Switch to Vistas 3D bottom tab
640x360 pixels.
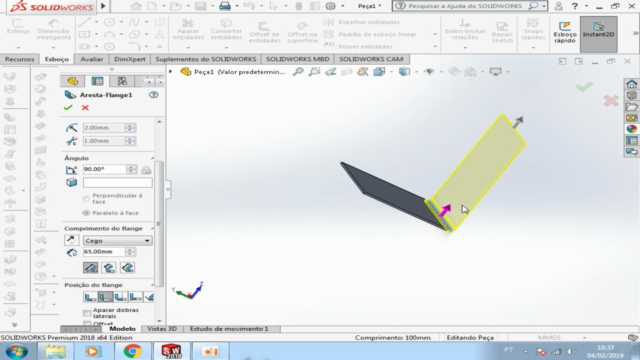point(162,329)
